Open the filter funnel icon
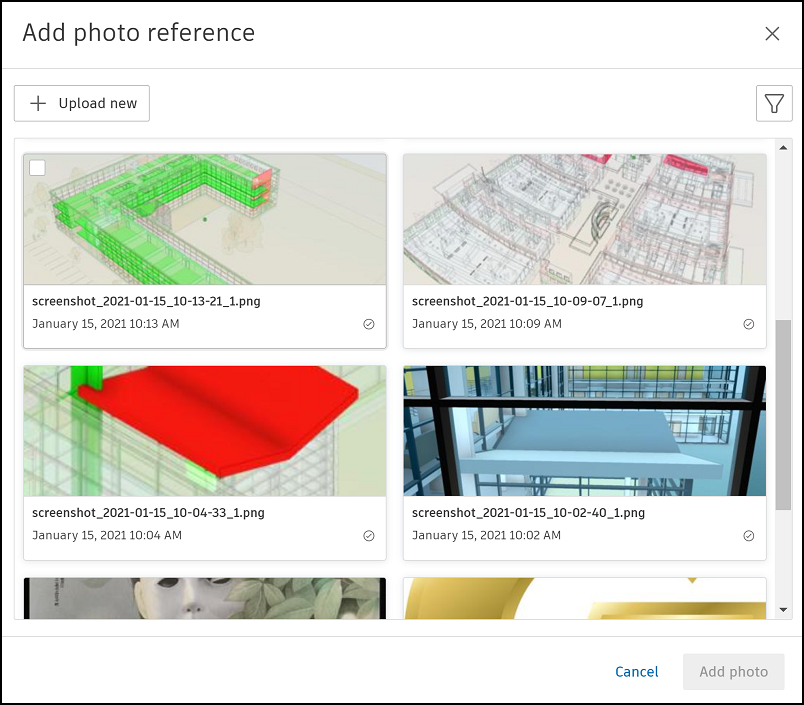This screenshot has height=705, width=804. point(774,103)
